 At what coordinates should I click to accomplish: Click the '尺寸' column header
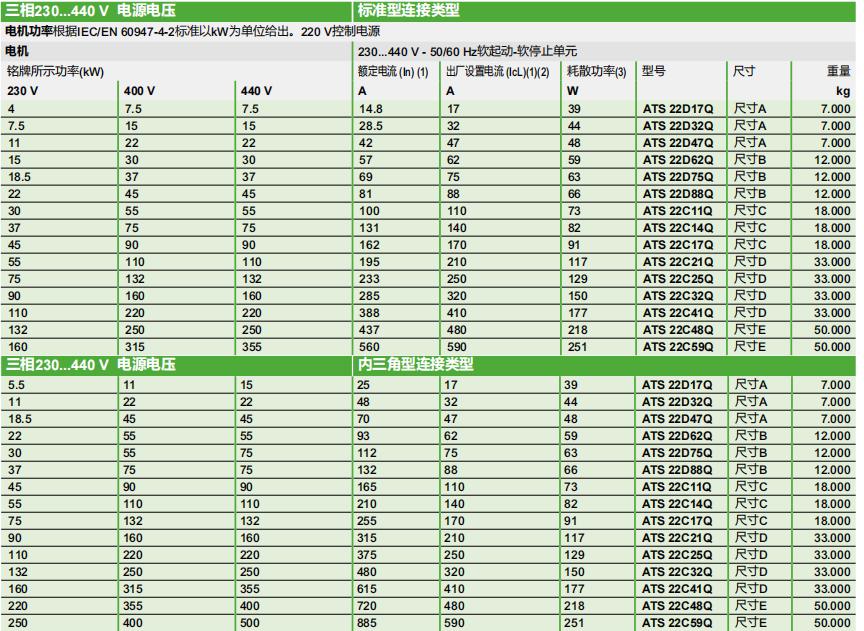coord(744,71)
